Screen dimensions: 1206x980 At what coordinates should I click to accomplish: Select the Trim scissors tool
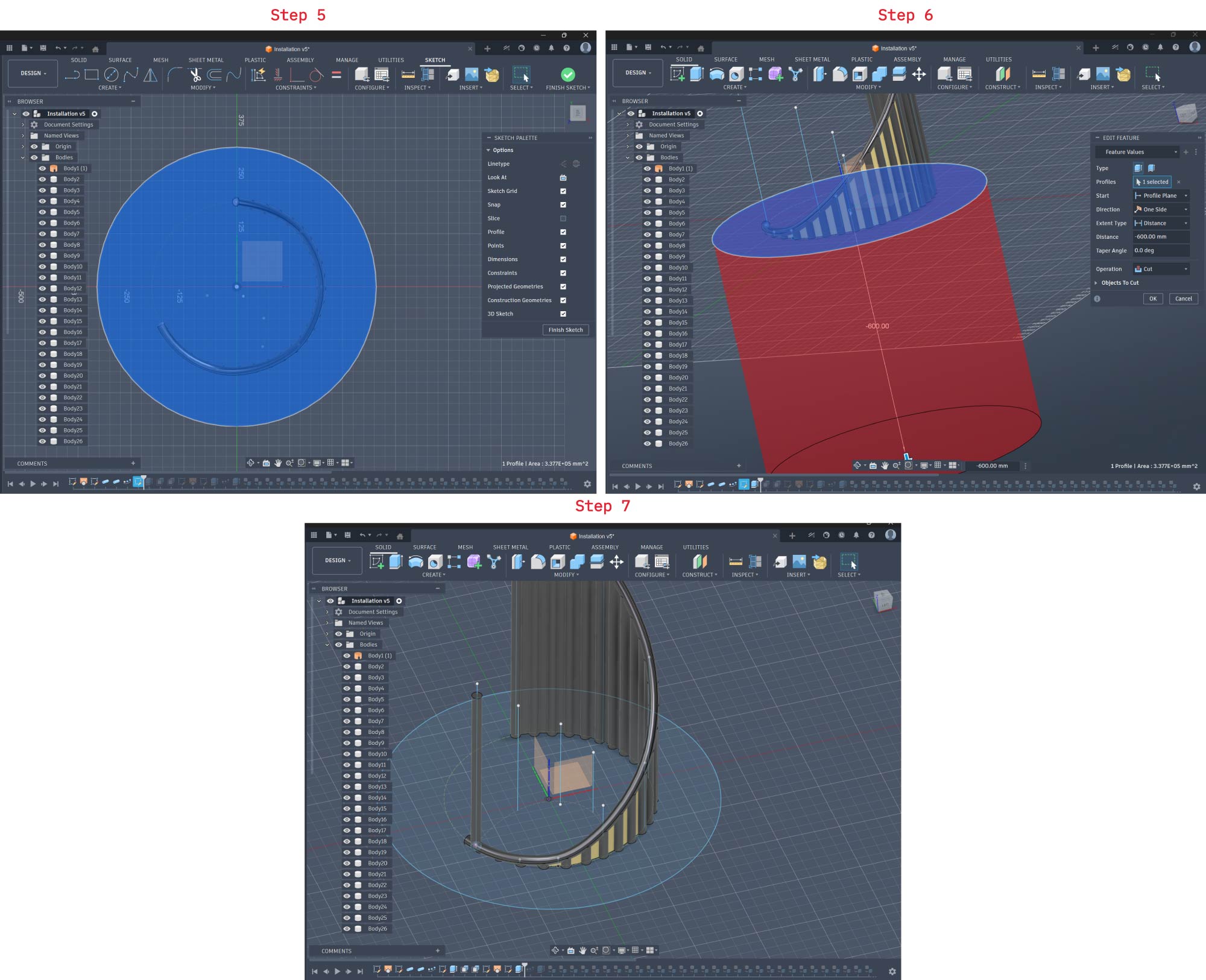pyautogui.click(x=195, y=75)
